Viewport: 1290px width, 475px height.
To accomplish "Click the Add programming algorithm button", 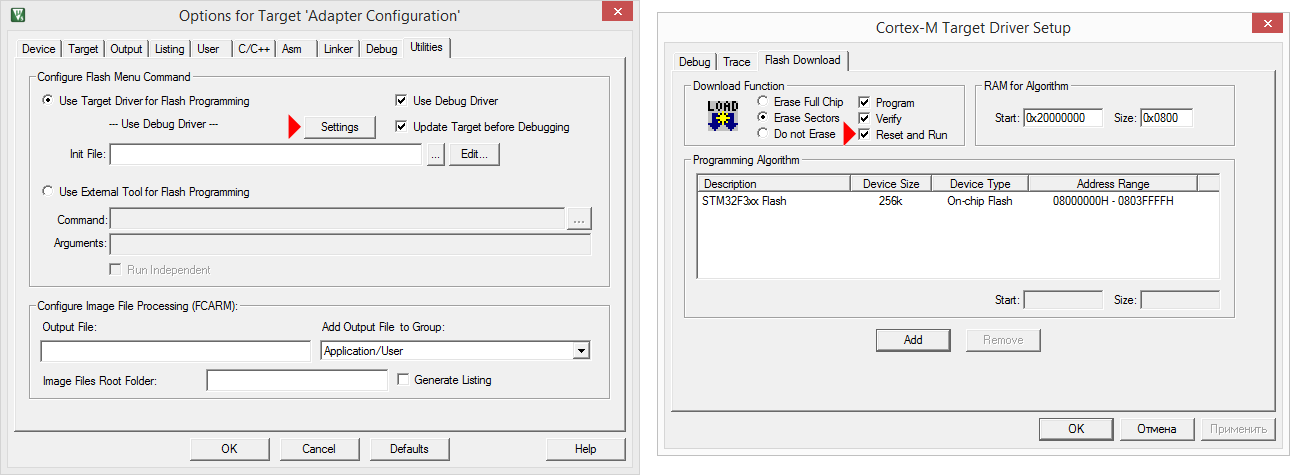I will (x=913, y=340).
